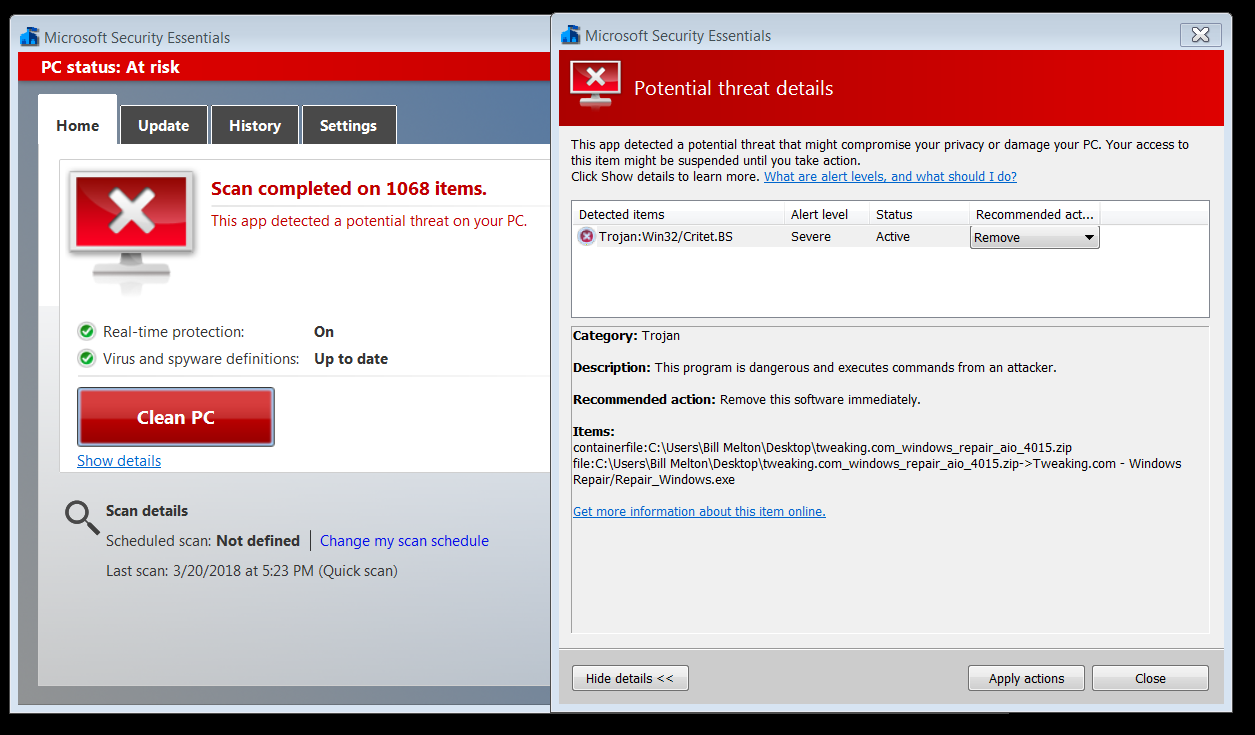Click the Security Essentials icon in main title bar
1255x735 pixels.
coord(30,38)
